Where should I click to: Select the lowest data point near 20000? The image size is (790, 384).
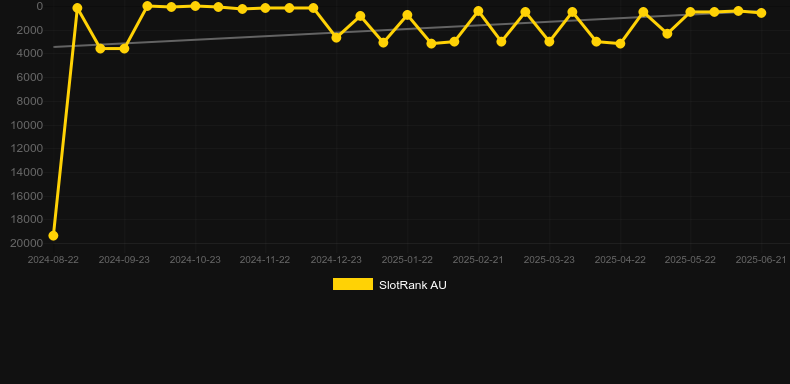(x=53, y=236)
